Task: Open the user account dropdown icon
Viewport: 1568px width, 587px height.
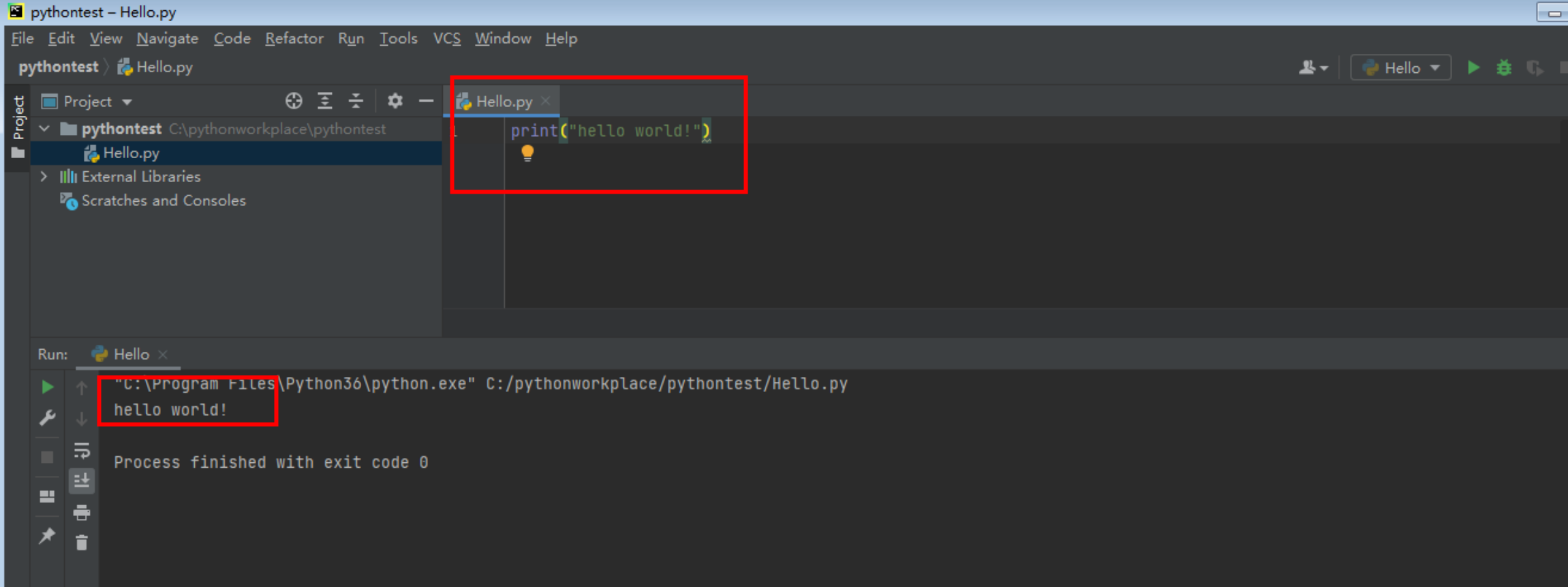Action: coord(1313,67)
